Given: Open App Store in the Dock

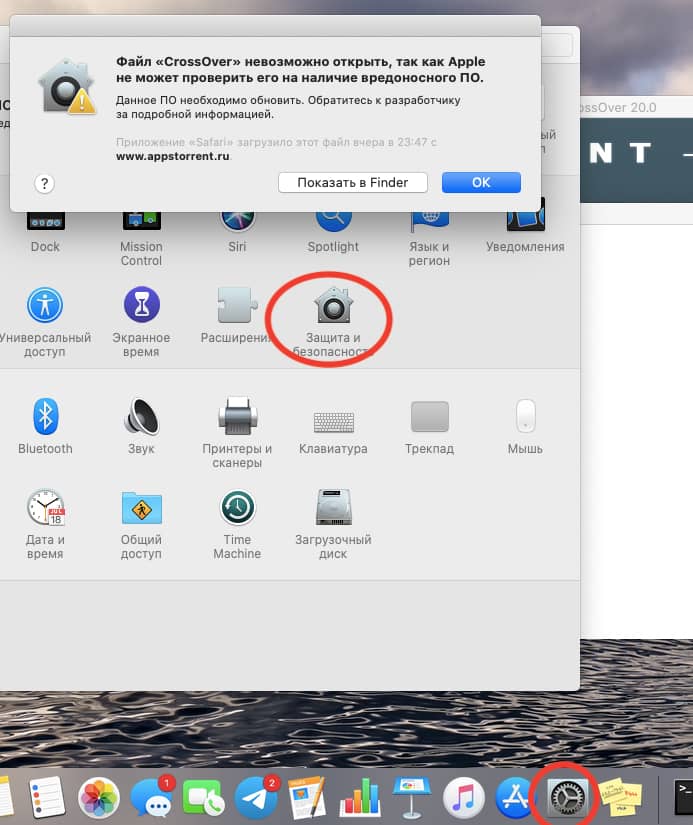Looking at the screenshot, I should click(515, 798).
